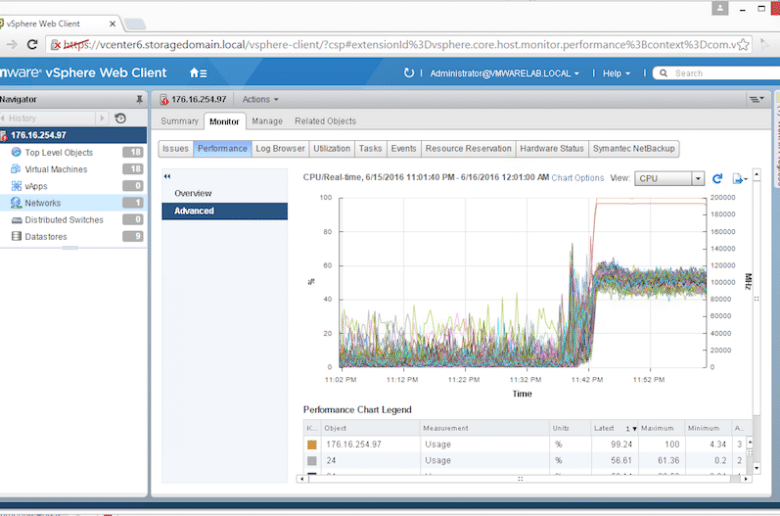Select the Overview performance view
This screenshot has width=780, height=516.
tap(224, 193)
